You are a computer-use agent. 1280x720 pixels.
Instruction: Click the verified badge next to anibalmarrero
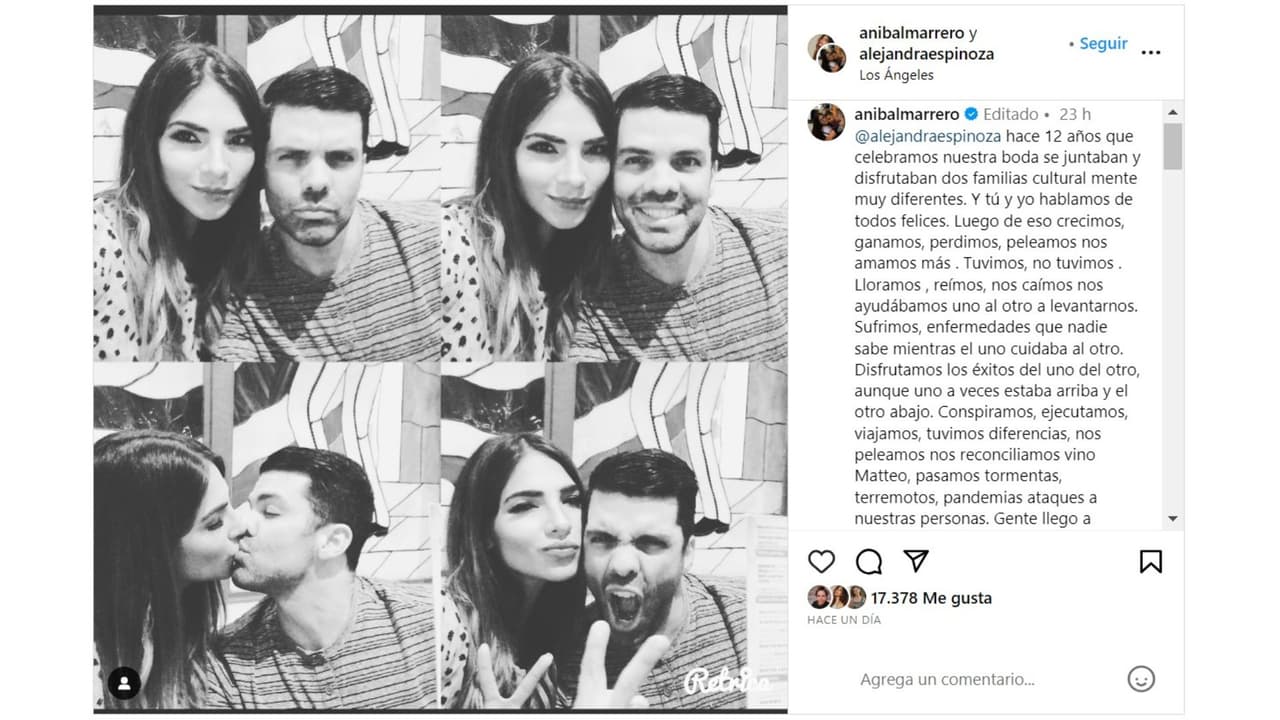(971, 115)
